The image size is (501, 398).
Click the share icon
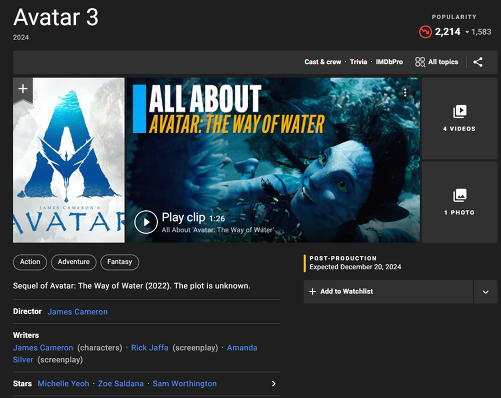[x=478, y=62]
